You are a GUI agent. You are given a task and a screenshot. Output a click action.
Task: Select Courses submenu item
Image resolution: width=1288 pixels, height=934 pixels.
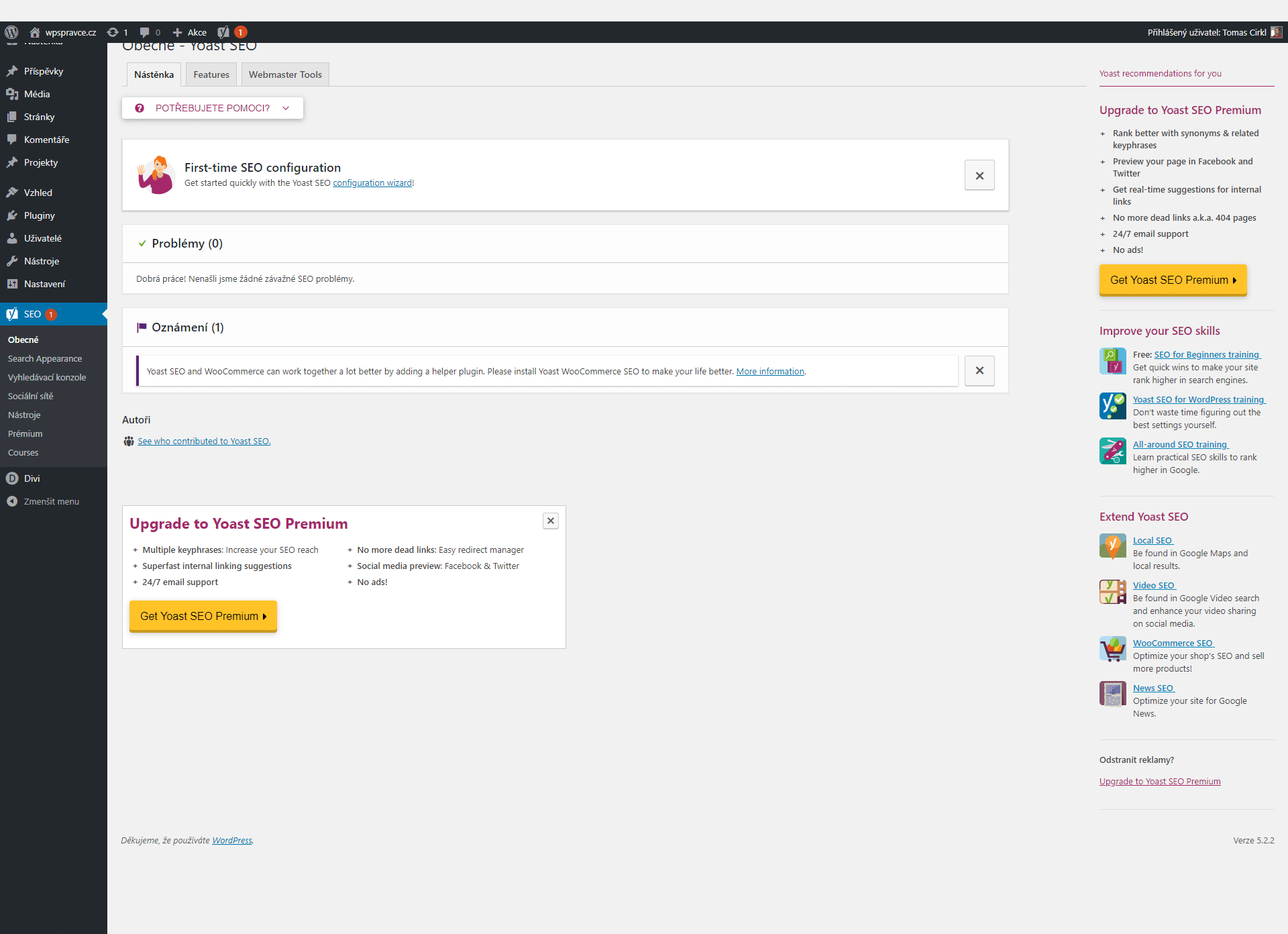[23, 453]
